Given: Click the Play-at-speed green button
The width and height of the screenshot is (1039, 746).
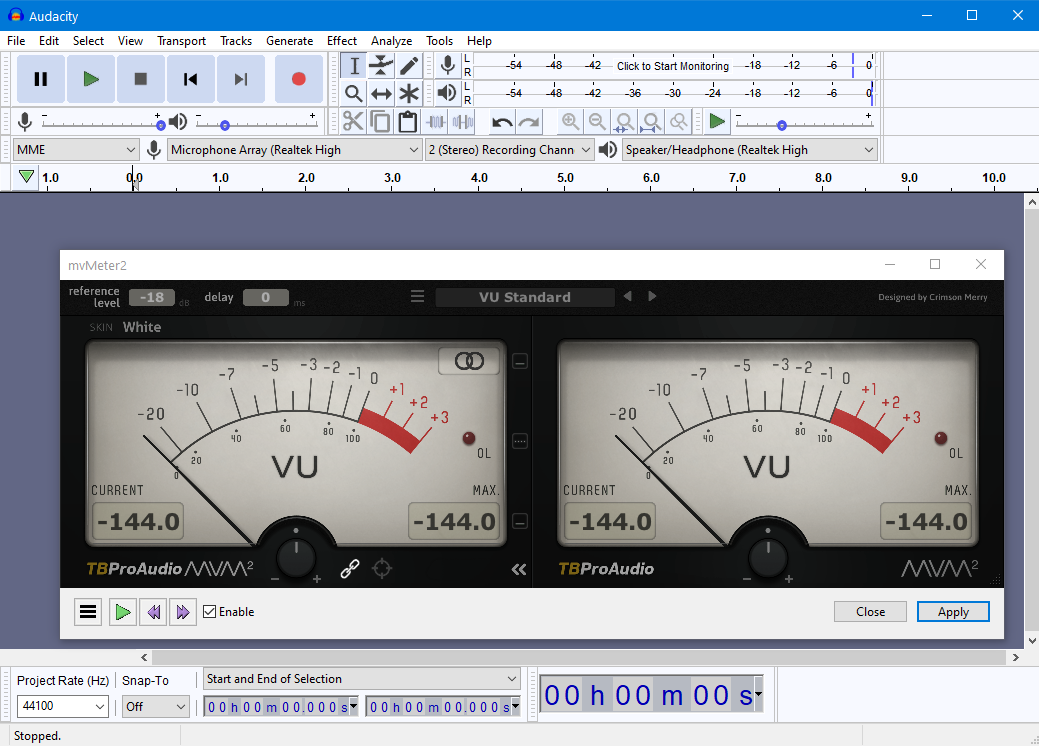Looking at the screenshot, I should pos(716,121).
